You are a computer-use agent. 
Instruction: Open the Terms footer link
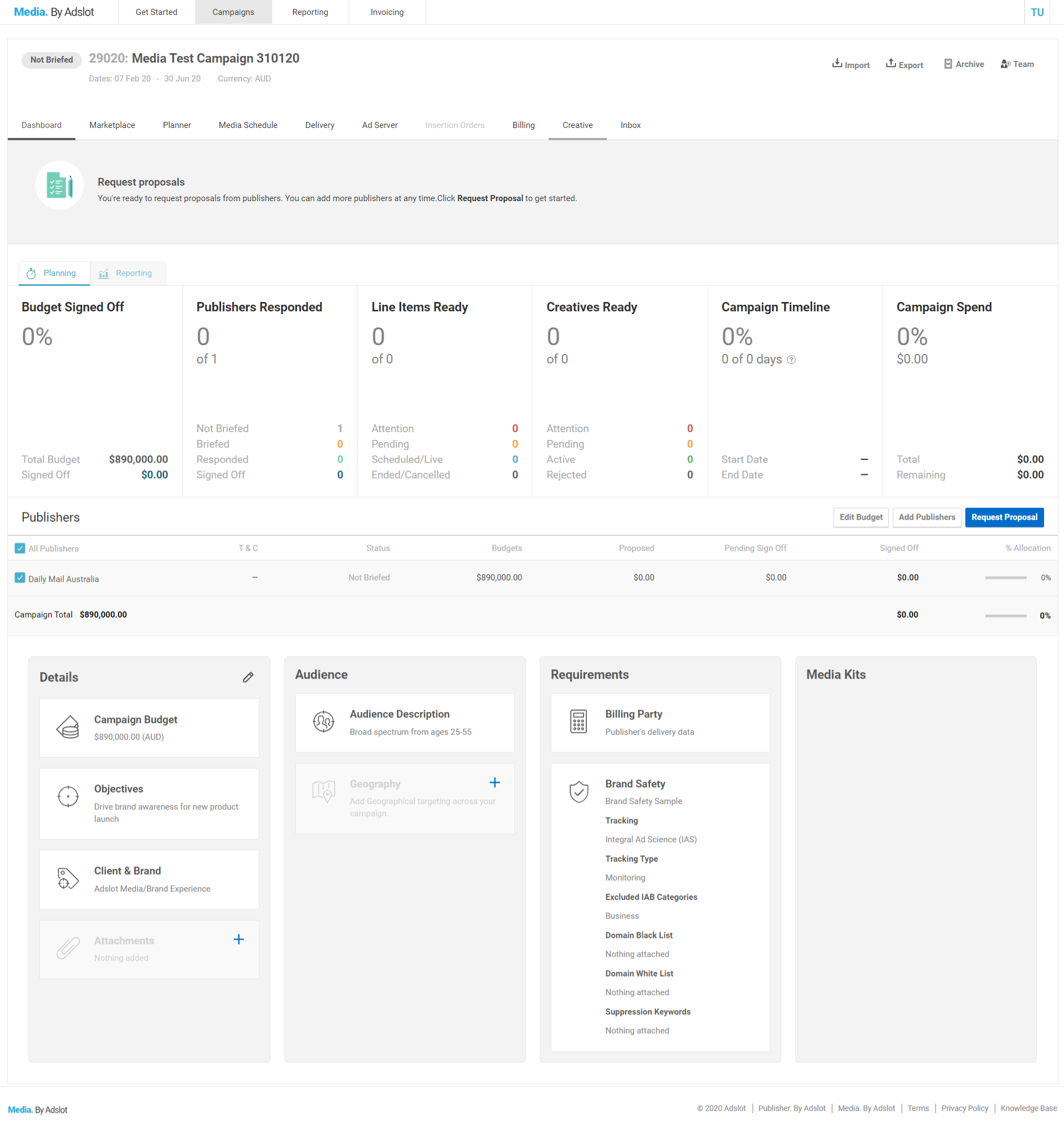(918, 1109)
